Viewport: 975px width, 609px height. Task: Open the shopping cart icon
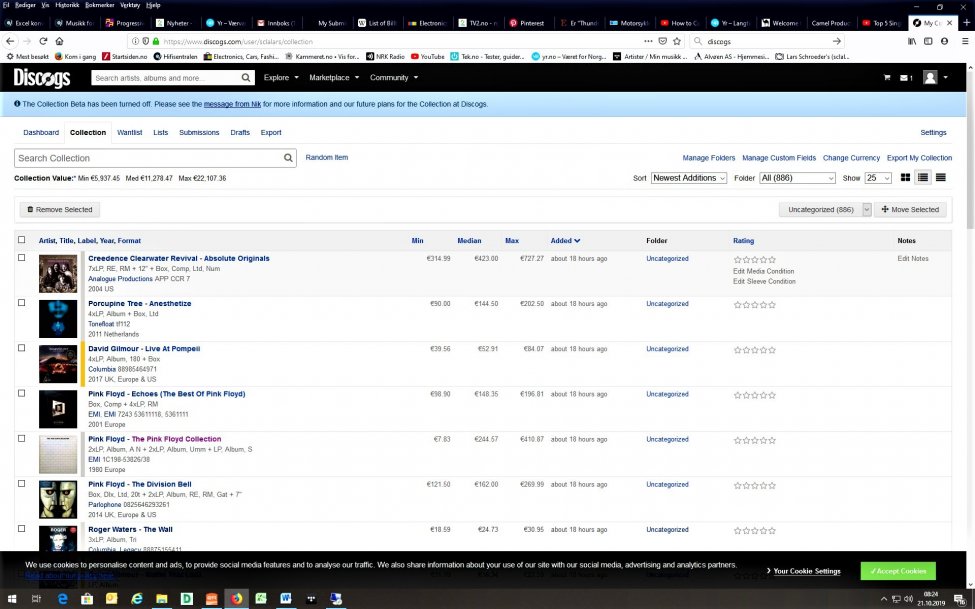pyautogui.click(x=886, y=77)
